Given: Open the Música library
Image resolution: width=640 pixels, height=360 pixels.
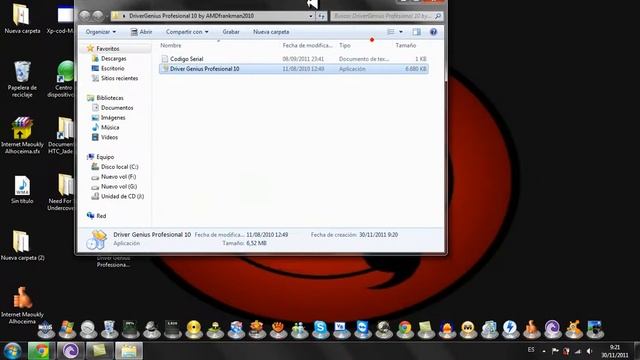Looking at the screenshot, I should tap(110, 127).
